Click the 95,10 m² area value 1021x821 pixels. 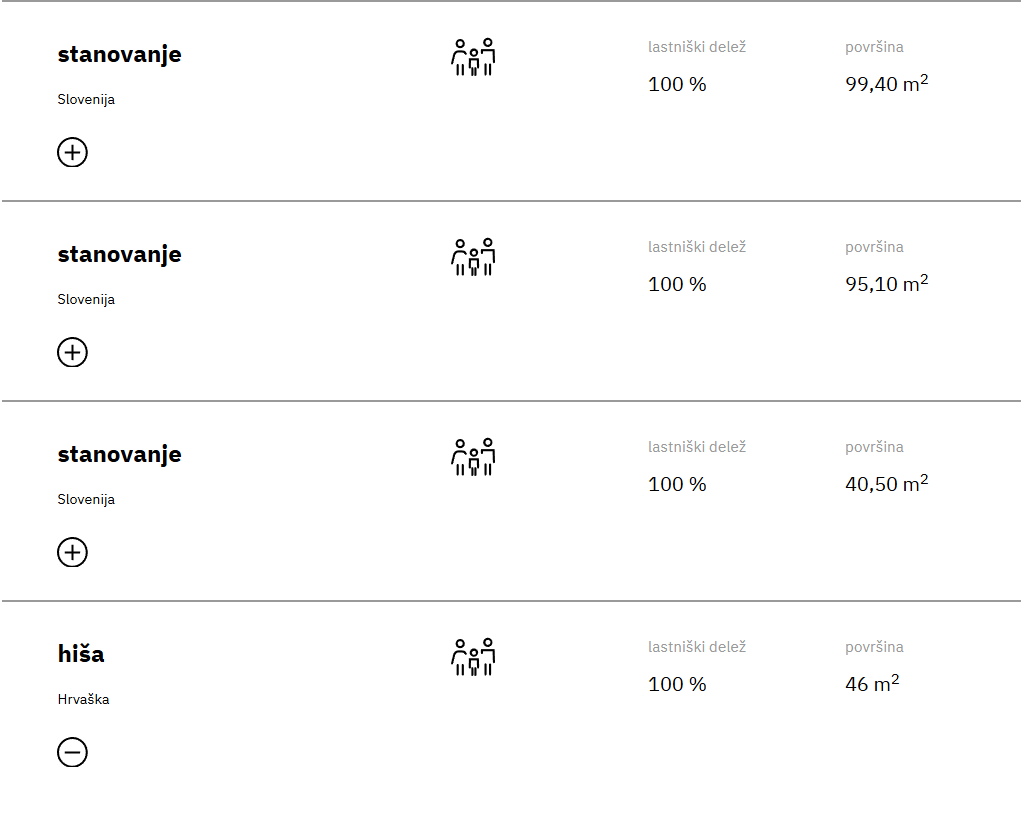click(887, 283)
